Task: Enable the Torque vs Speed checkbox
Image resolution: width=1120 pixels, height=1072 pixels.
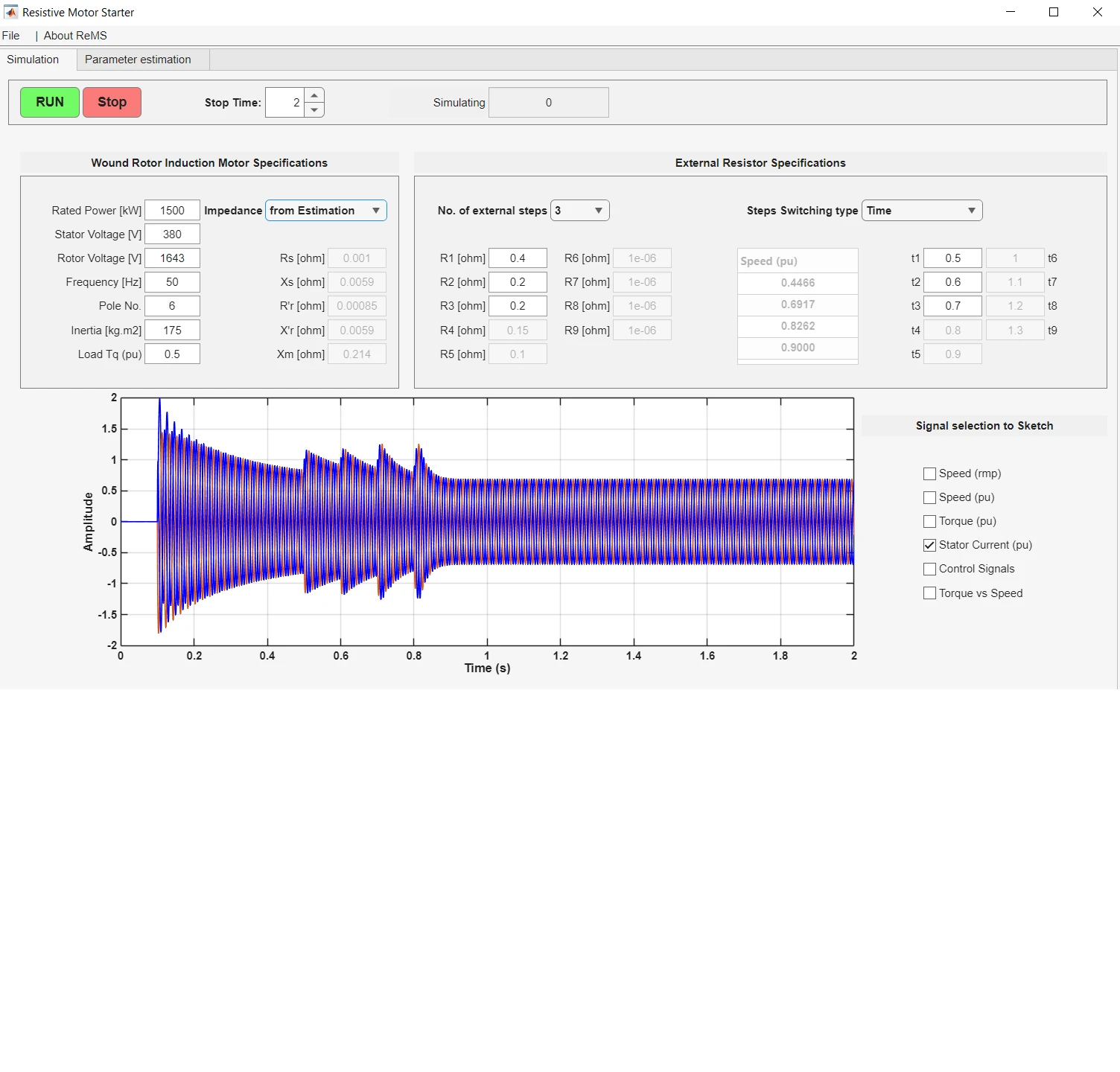Action: (x=929, y=593)
